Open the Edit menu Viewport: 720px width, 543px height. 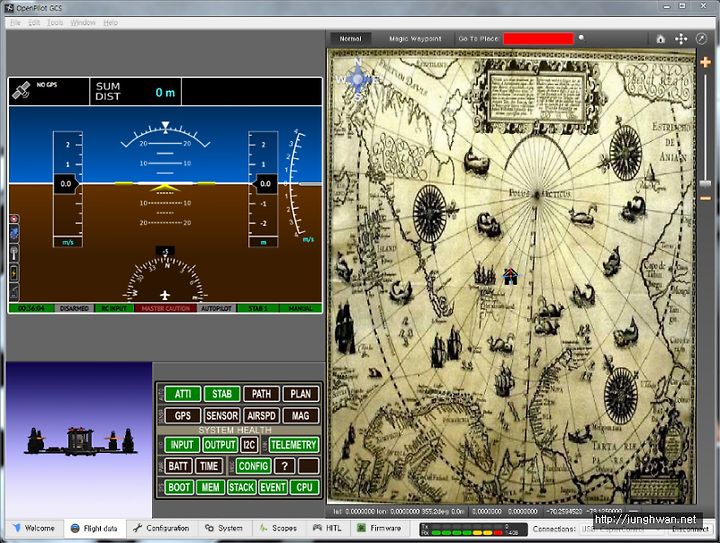click(34, 22)
